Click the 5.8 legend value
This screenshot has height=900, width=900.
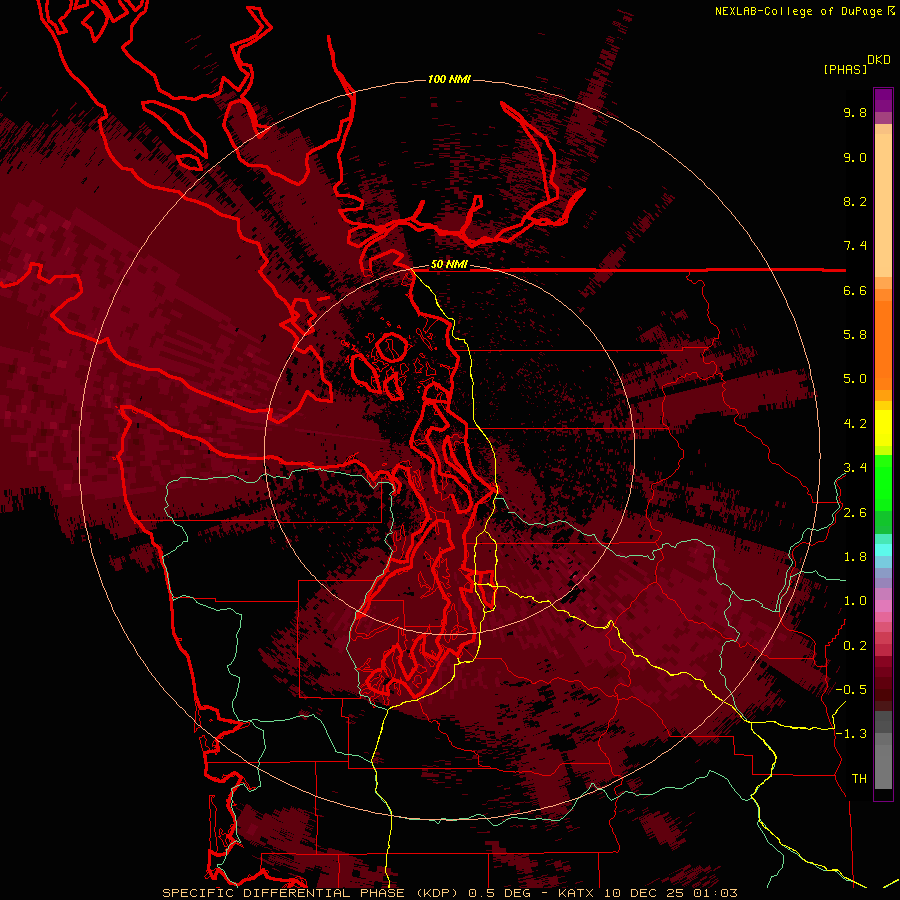[x=855, y=335]
